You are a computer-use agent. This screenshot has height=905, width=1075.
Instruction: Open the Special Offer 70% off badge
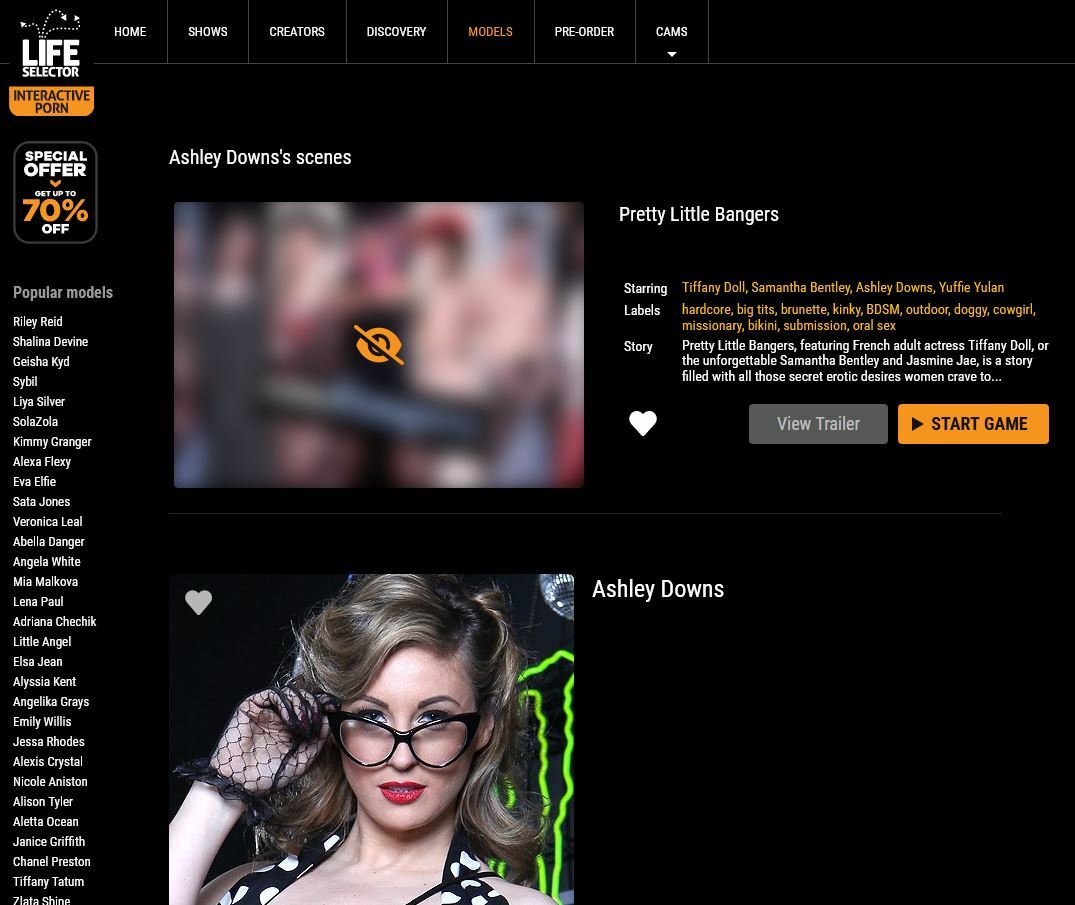[56, 193]
